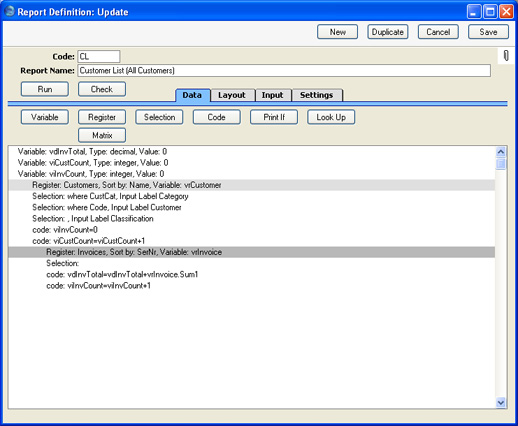Open the Input tab
Image resolution: width=518 pixels, height=426 pixels.
(x=272, y=95)
